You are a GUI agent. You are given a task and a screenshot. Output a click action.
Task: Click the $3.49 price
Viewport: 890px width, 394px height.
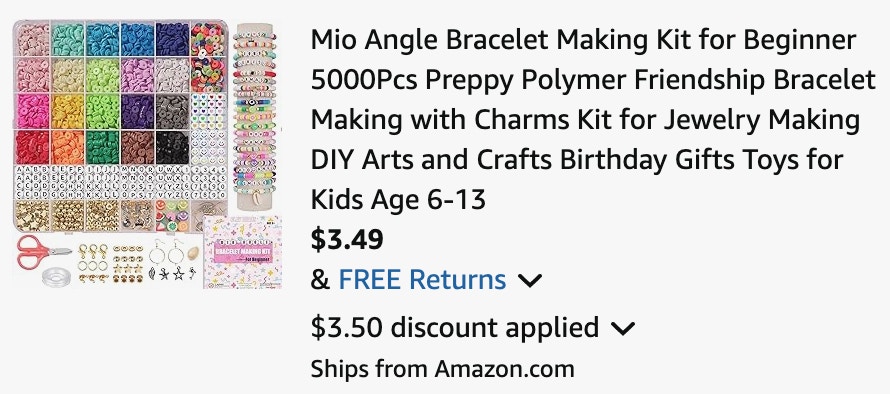(x=347, y=240)
